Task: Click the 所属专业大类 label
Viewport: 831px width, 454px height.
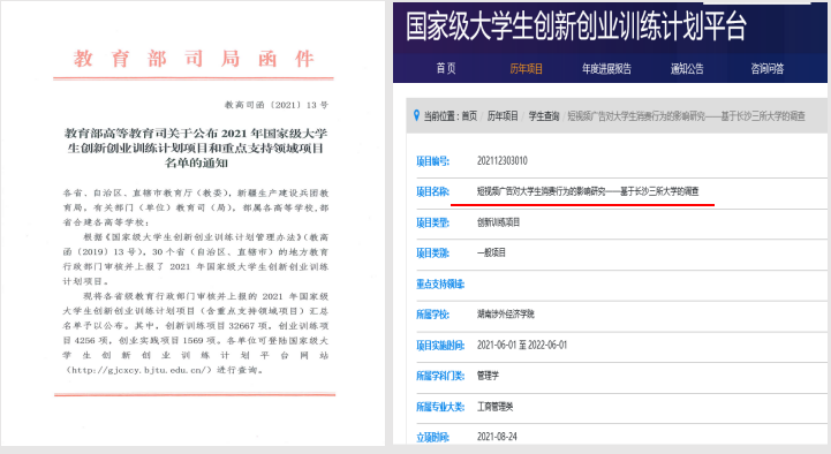Action: (x=440, y=407)
